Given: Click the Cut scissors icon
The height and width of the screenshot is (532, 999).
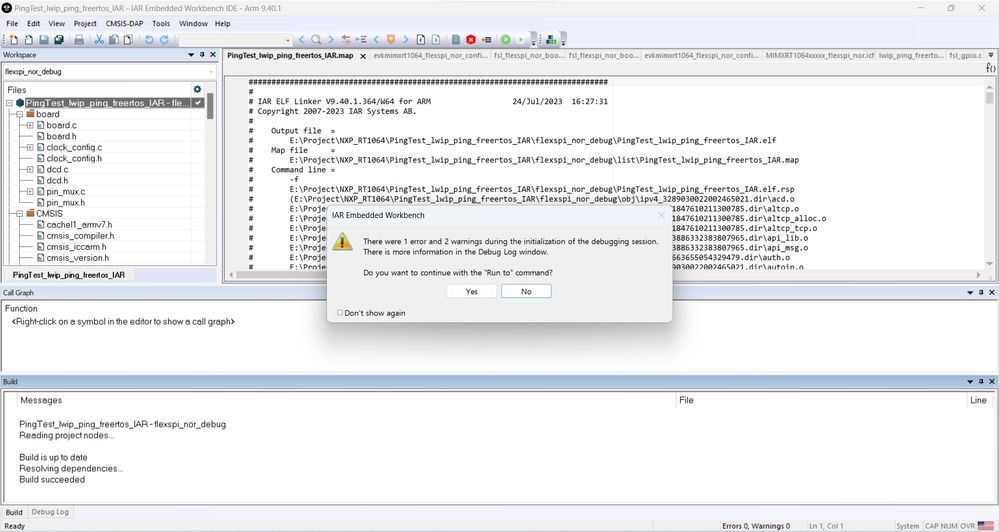Looking at the screenshot, I should 99,40.
